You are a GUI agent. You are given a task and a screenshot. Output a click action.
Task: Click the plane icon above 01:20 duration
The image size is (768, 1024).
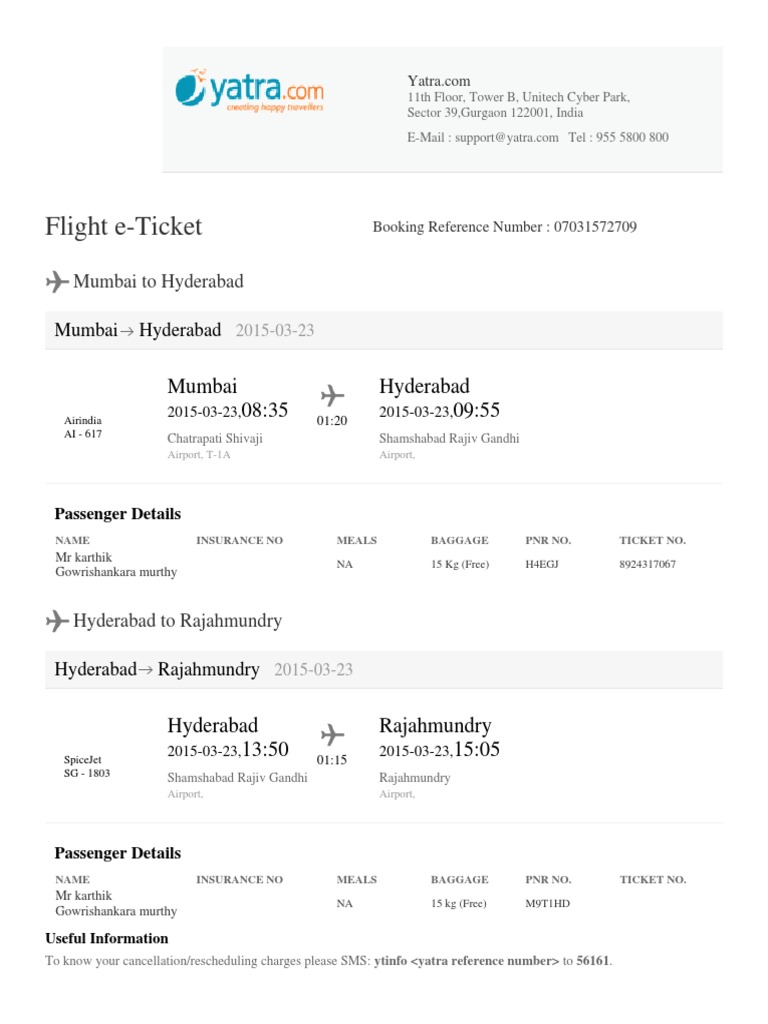point(331,395)
